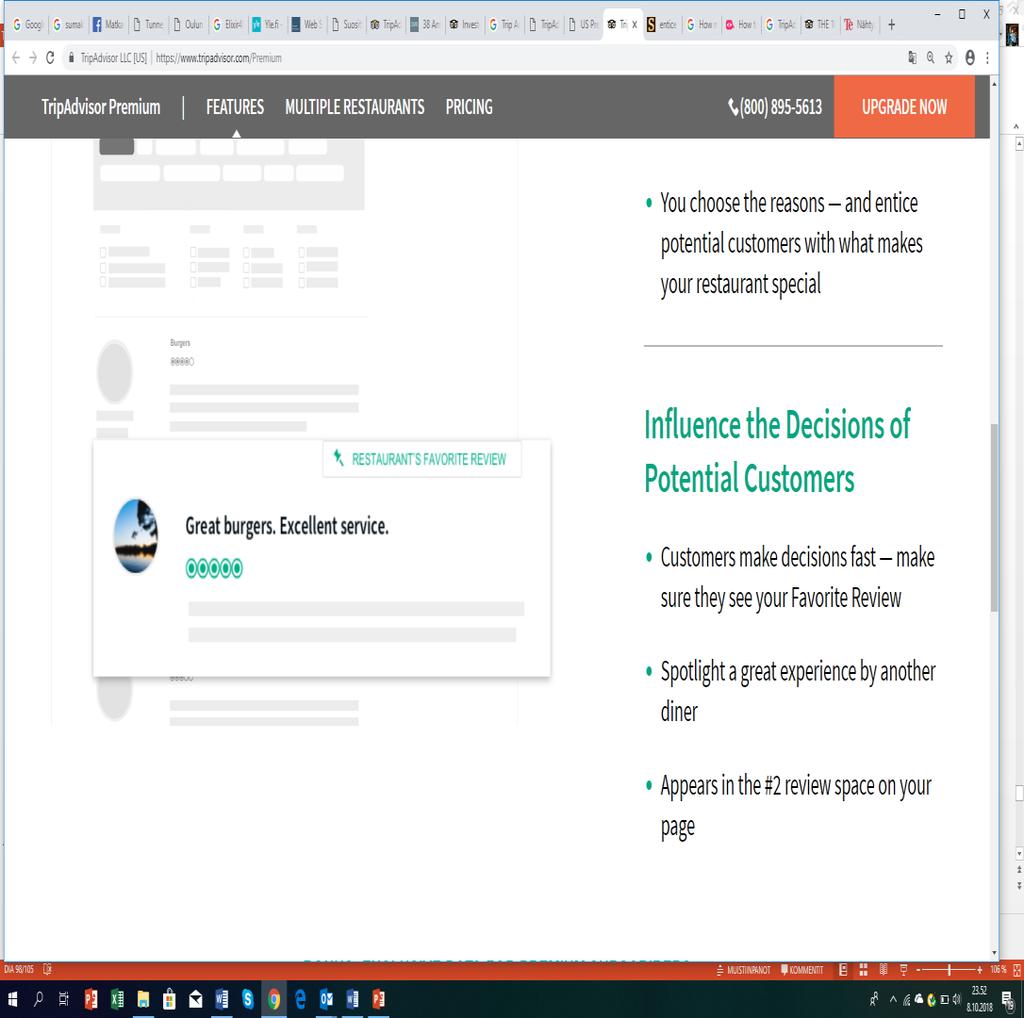The height and width of the screenshot is (1018, 1024).
Task: Click the TripAdvisor Premium logo
Action: pos(101,107)
